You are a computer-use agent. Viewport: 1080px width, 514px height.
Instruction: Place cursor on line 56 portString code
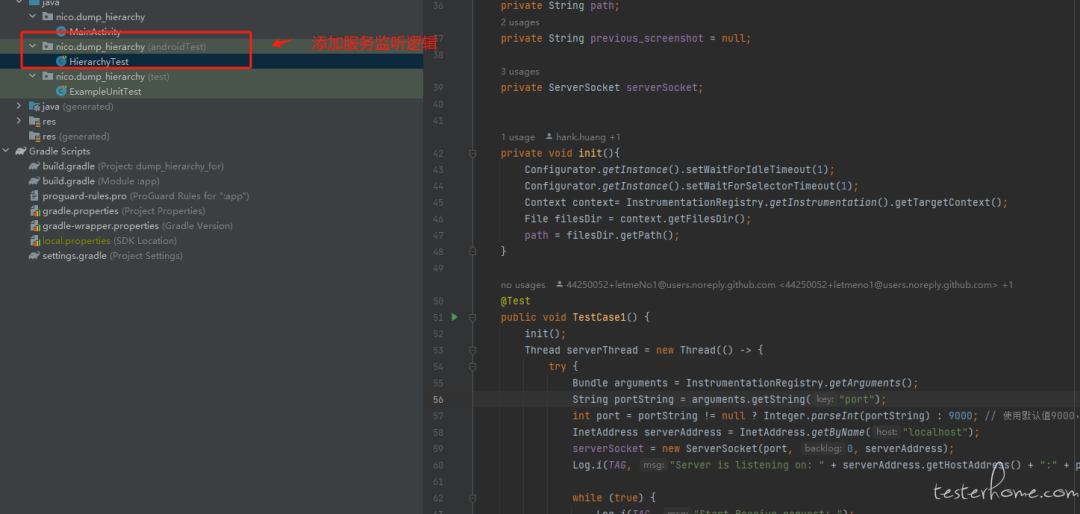tap(700, 399)
